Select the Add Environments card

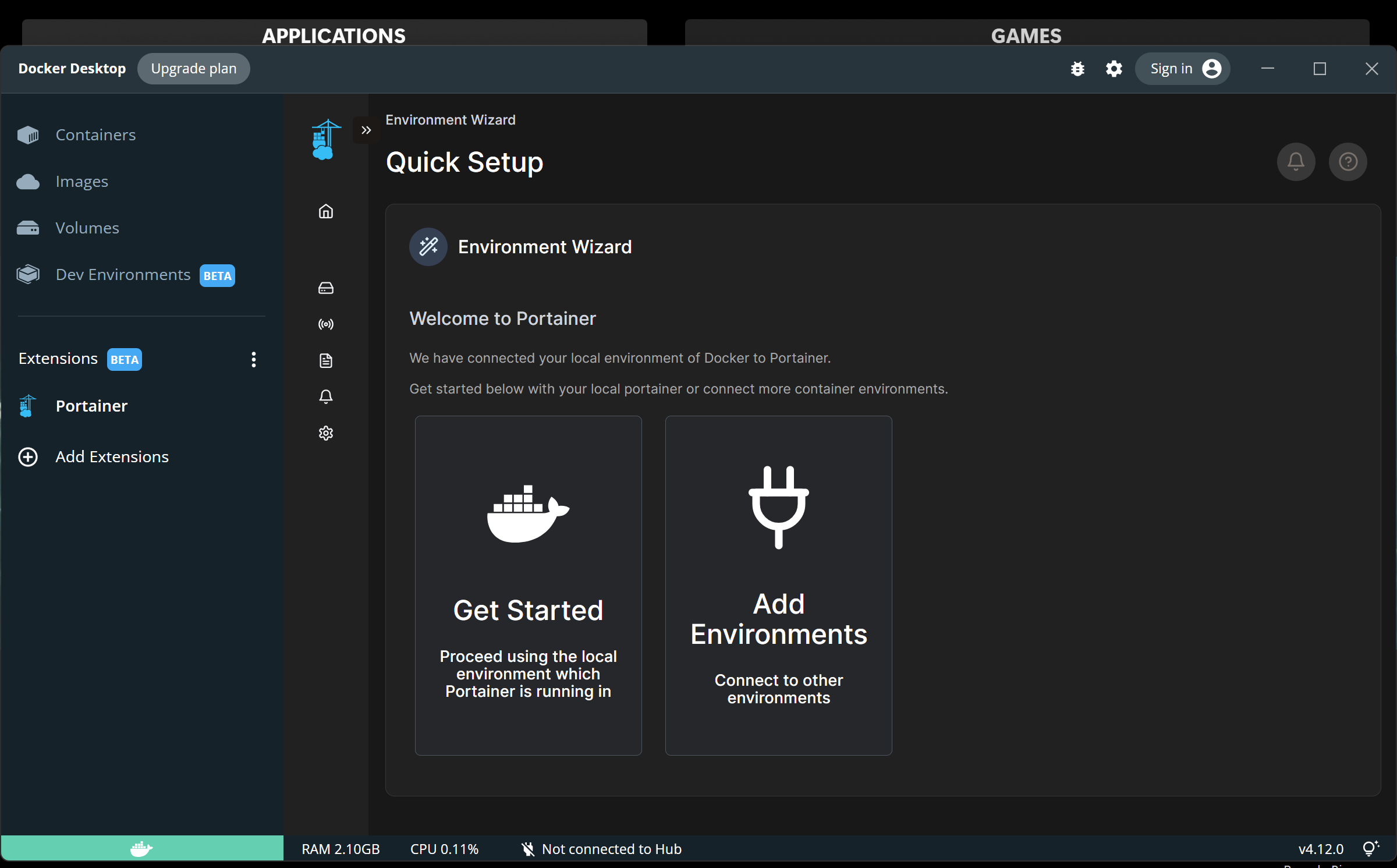click(778, 585)
